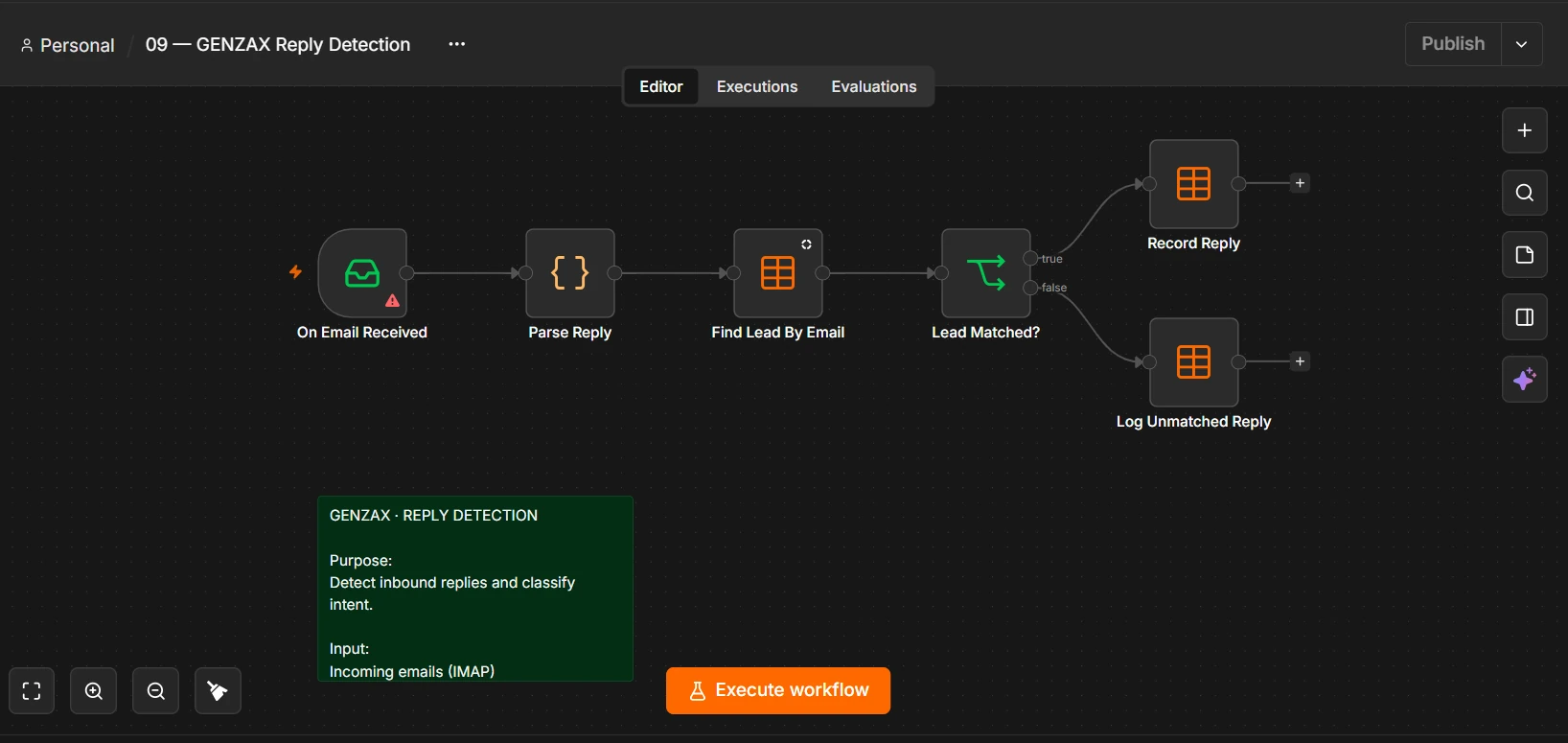Image resolution: width=1568 pixels, height=743 pixels.
Task: Click the small indicator icon on Find Lead By Email
Action: pos(807,244)
